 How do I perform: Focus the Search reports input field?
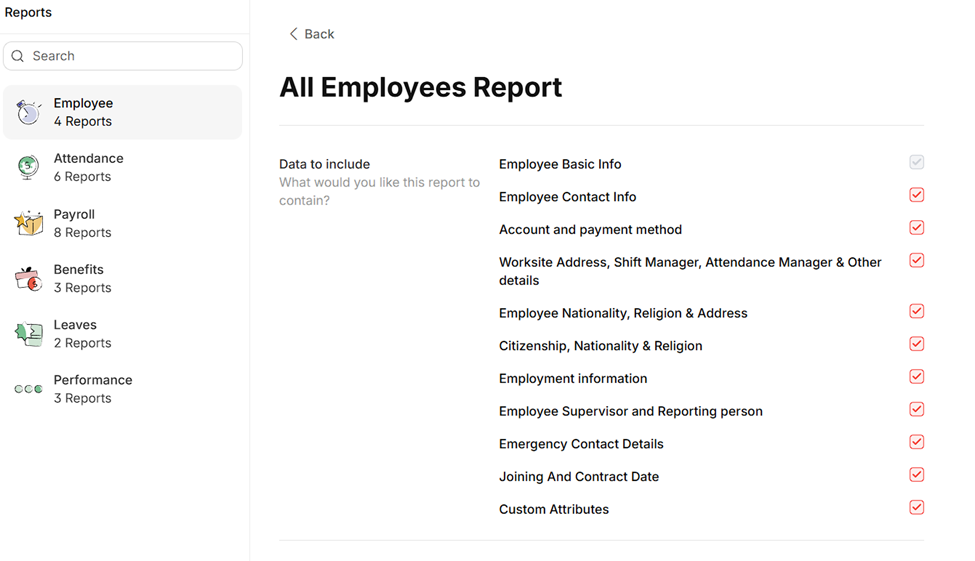123,56
